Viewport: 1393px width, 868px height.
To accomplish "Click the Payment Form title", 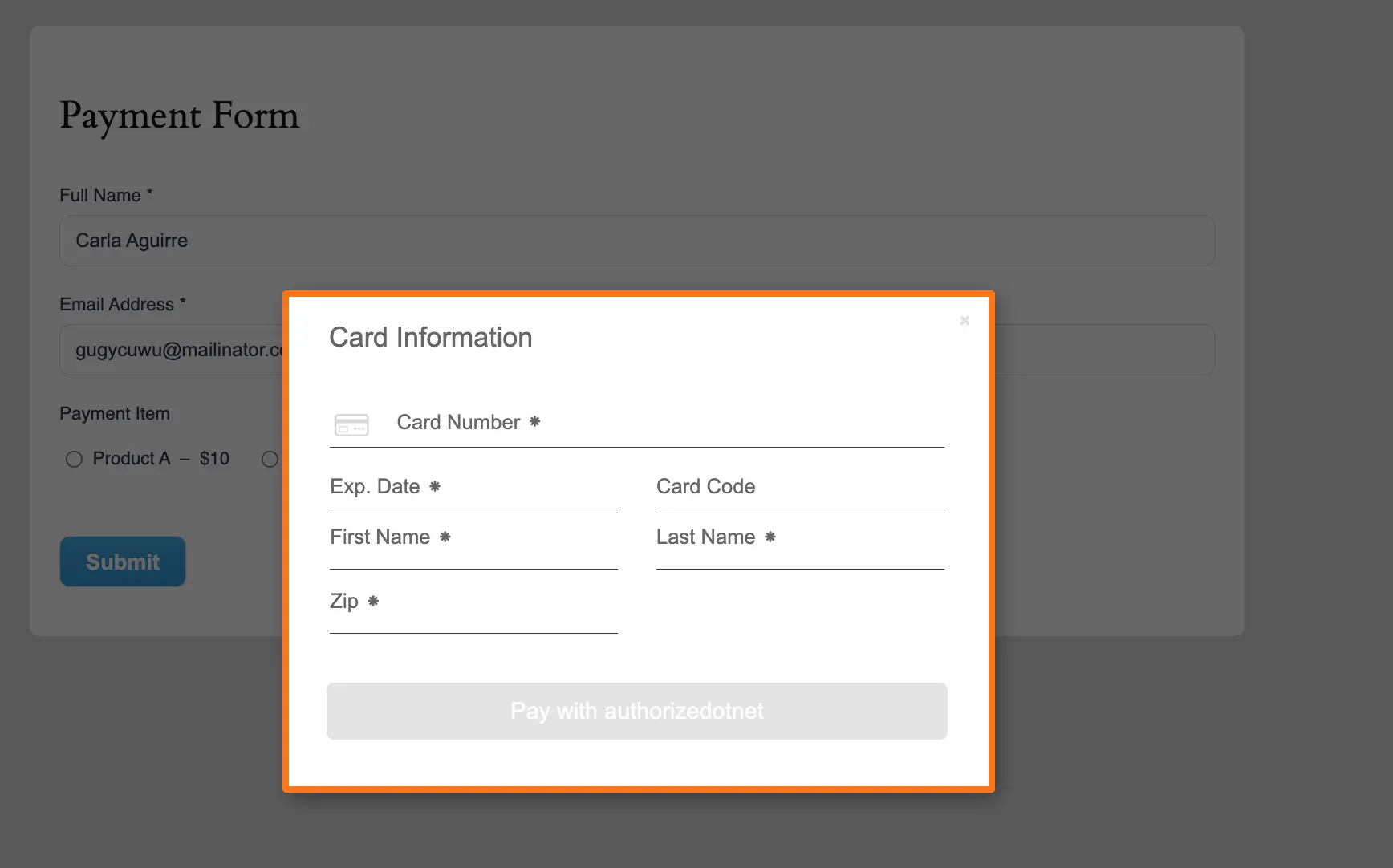I will 179,116.
